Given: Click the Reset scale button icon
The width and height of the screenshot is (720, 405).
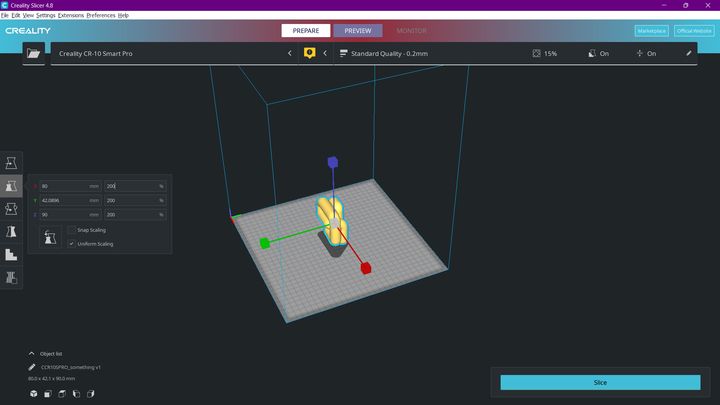Looking at the screenshot, I should (50, 237).
